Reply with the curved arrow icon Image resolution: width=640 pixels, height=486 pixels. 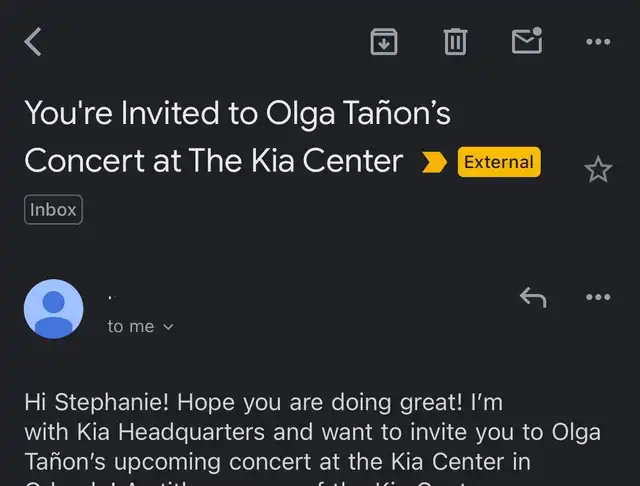point(533,297)
